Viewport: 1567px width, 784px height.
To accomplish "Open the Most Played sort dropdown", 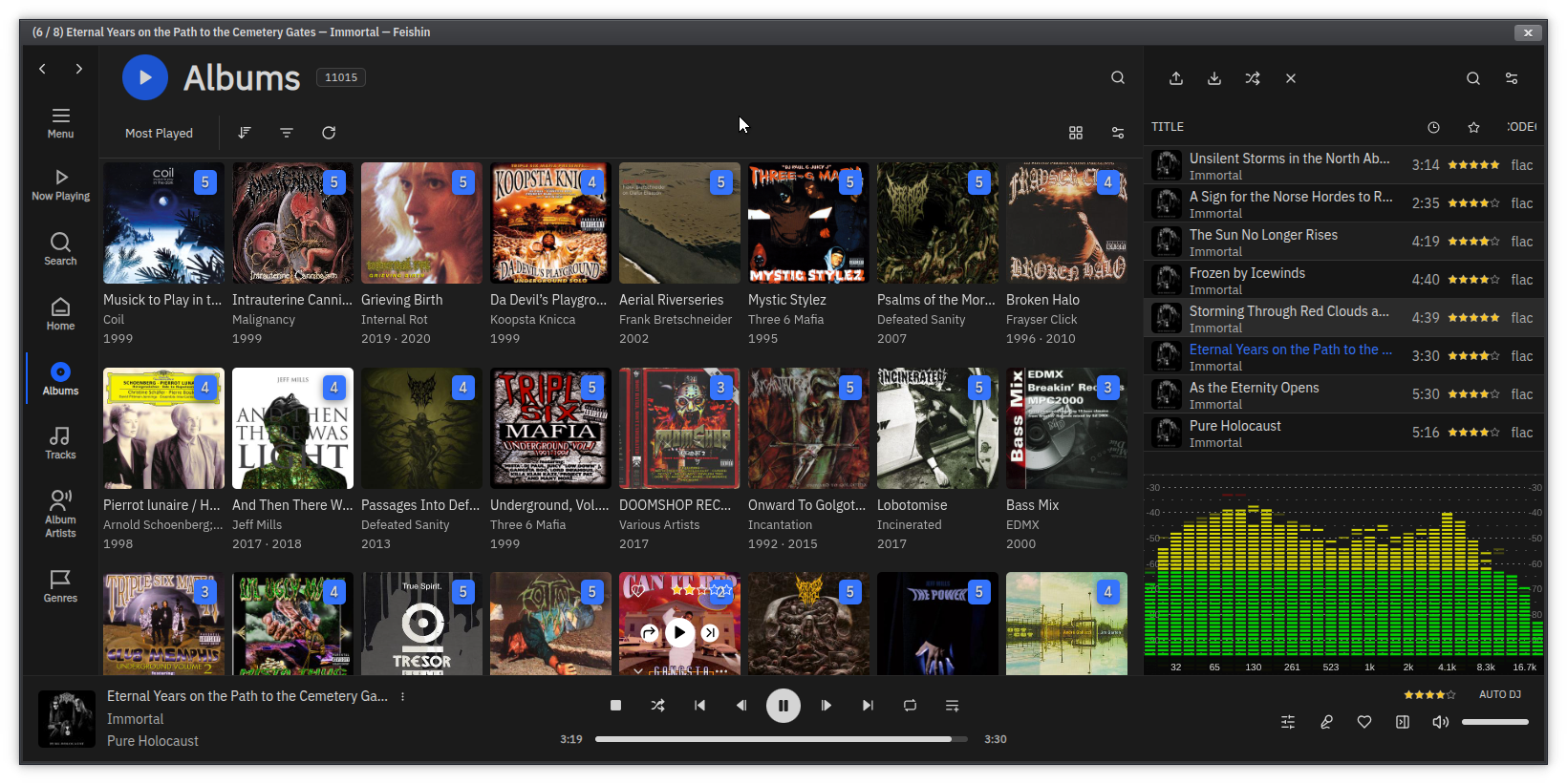I will click(x=159, y=134).
